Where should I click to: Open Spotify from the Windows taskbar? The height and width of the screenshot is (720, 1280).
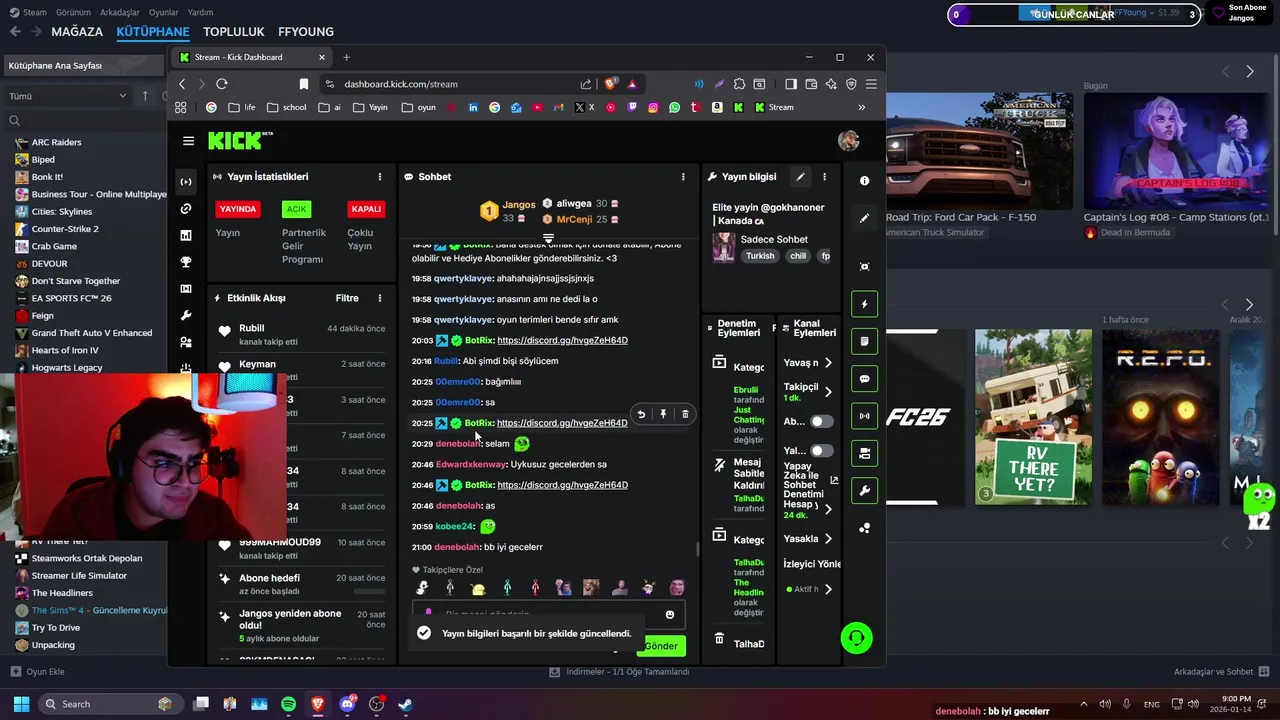click(x=288, y=704)
